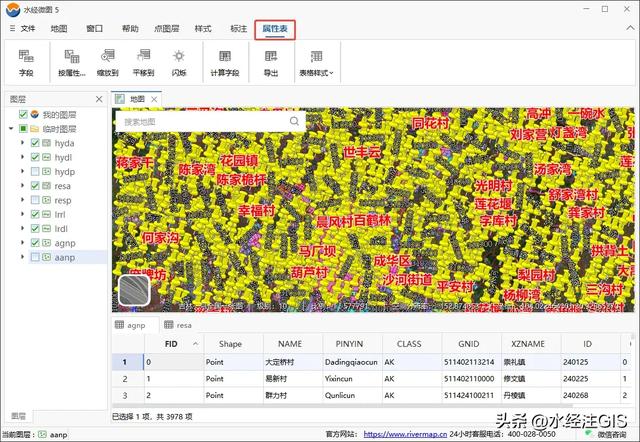Expand the lrrl layer node
Viewport: 640px width, 442px height.
(x=22, y=214)
